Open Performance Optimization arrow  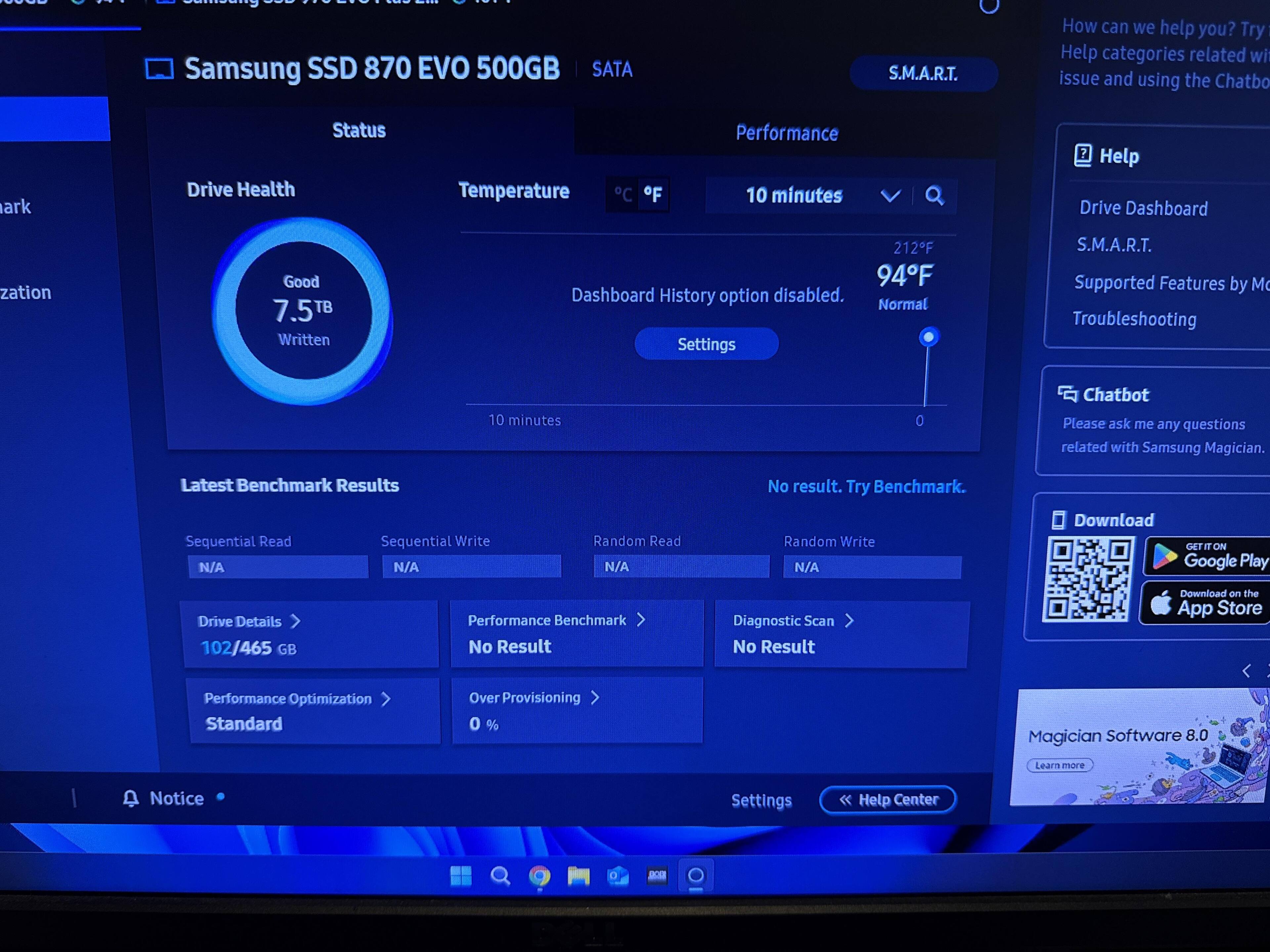[x=386, y=698]
